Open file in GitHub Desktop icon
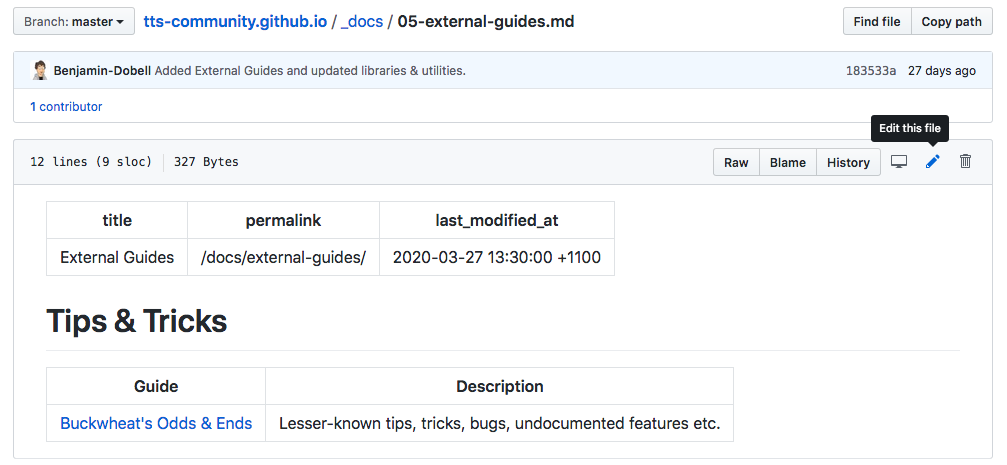 point(899,162)
